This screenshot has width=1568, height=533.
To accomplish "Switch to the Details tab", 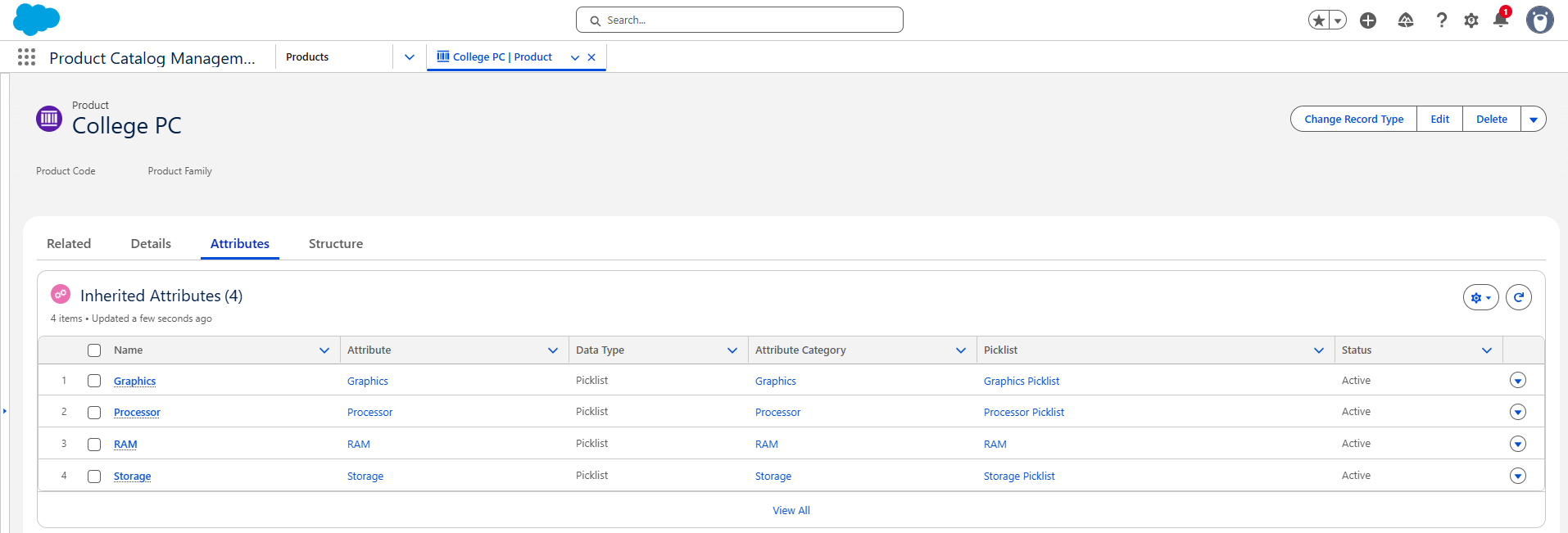I will pos(151,244).
